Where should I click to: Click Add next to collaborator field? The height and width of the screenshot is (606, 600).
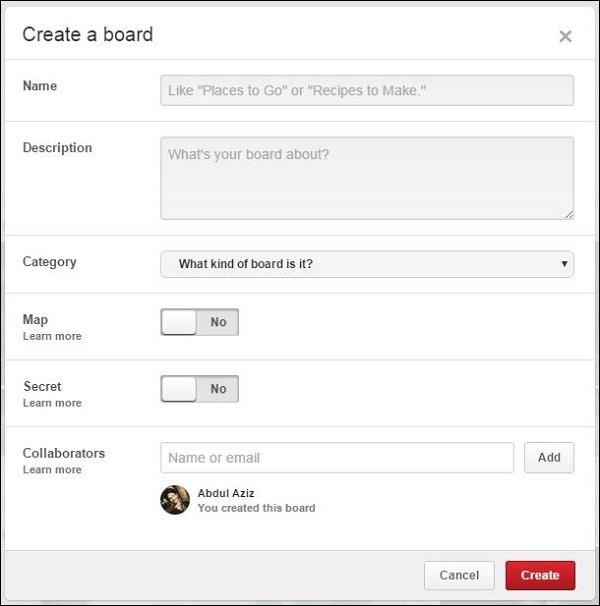[549, 458]
